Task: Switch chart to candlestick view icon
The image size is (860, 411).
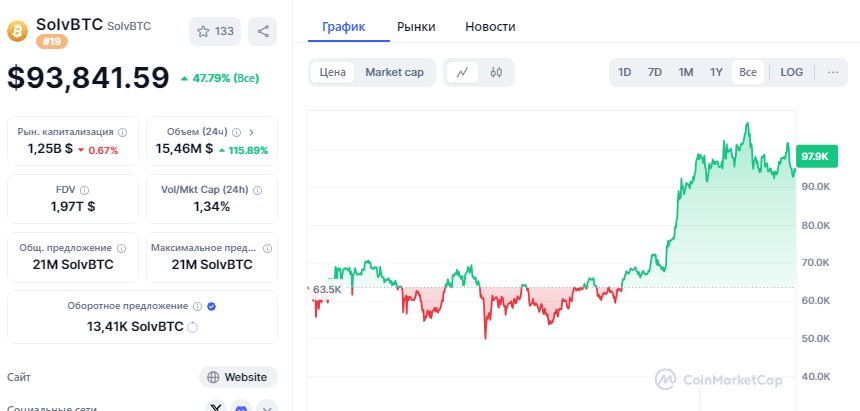Action: 495,72
